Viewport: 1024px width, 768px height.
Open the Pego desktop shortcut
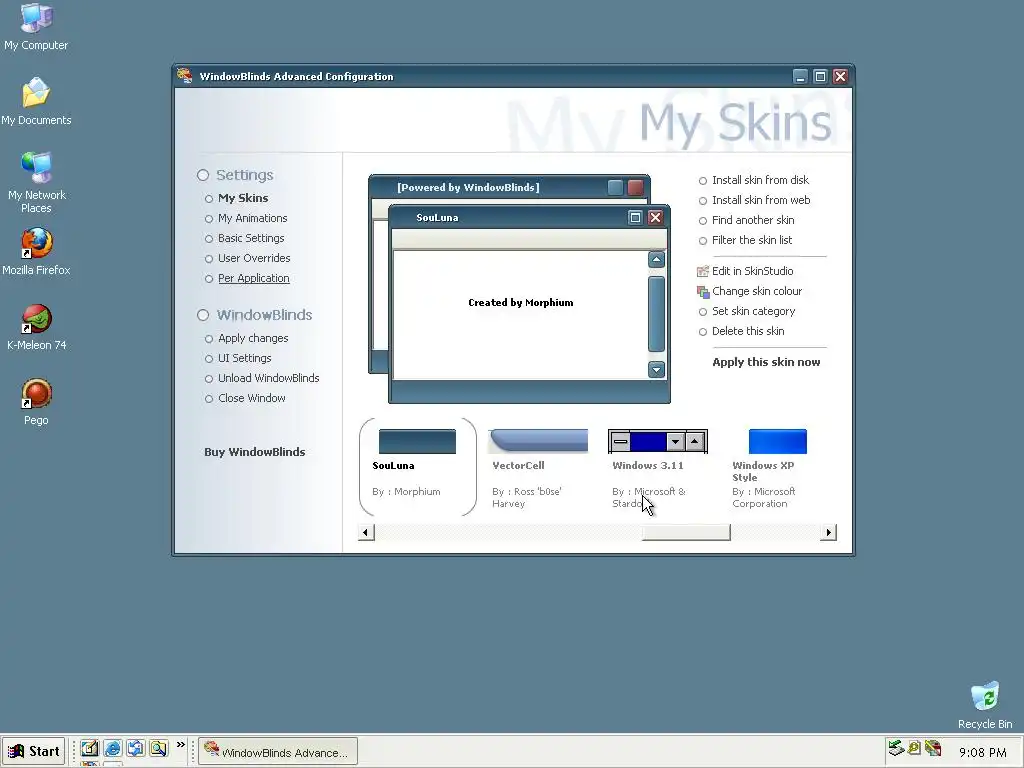coord(36,402)
